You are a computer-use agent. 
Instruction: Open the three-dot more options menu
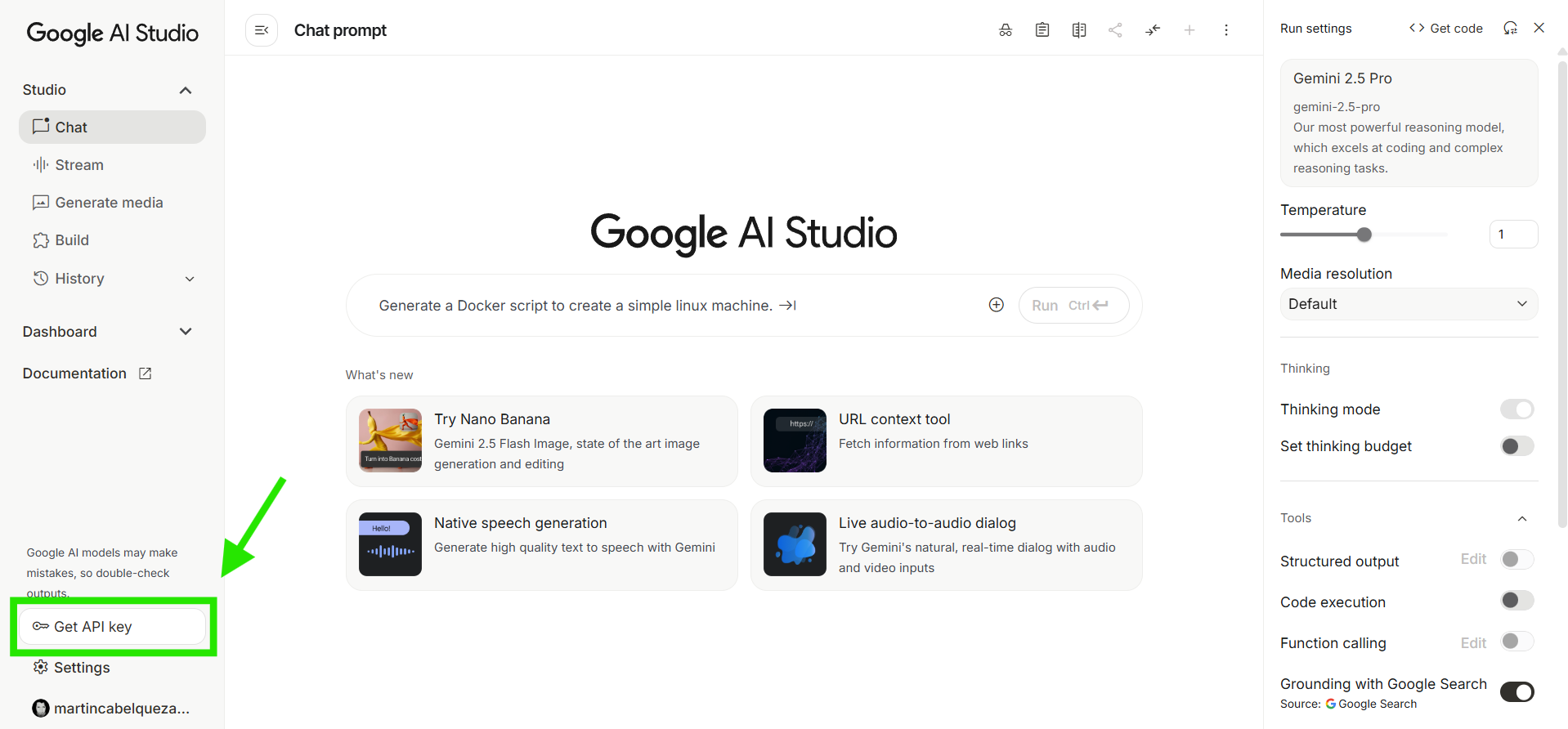[x=1226, y=30]
